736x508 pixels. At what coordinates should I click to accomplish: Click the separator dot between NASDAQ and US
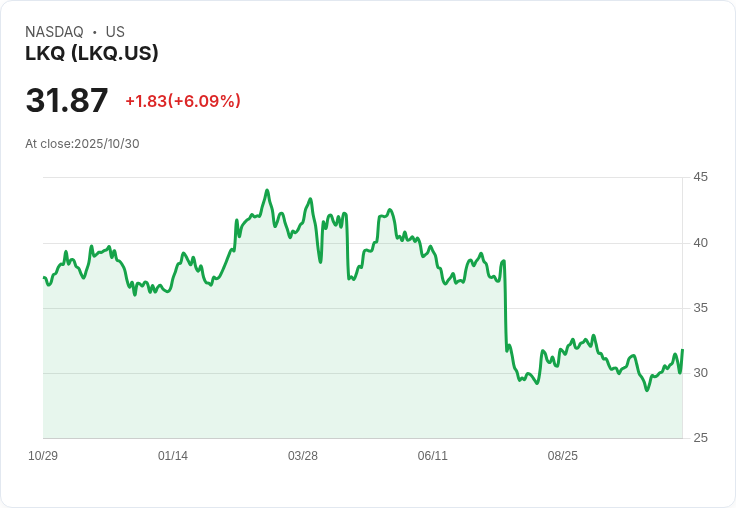point(95,32)
